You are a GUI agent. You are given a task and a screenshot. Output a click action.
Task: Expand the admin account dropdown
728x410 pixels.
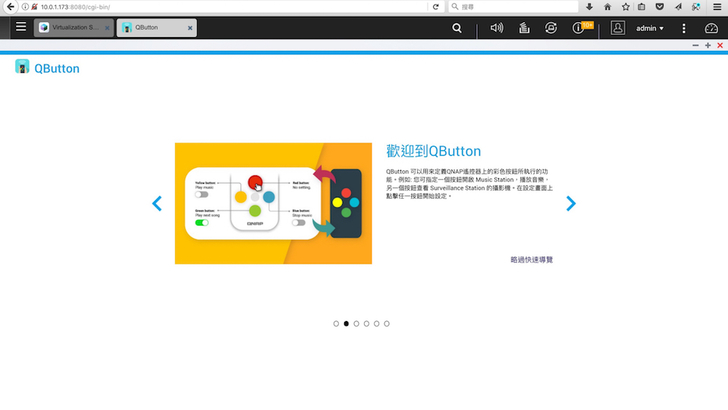point(650,28)
